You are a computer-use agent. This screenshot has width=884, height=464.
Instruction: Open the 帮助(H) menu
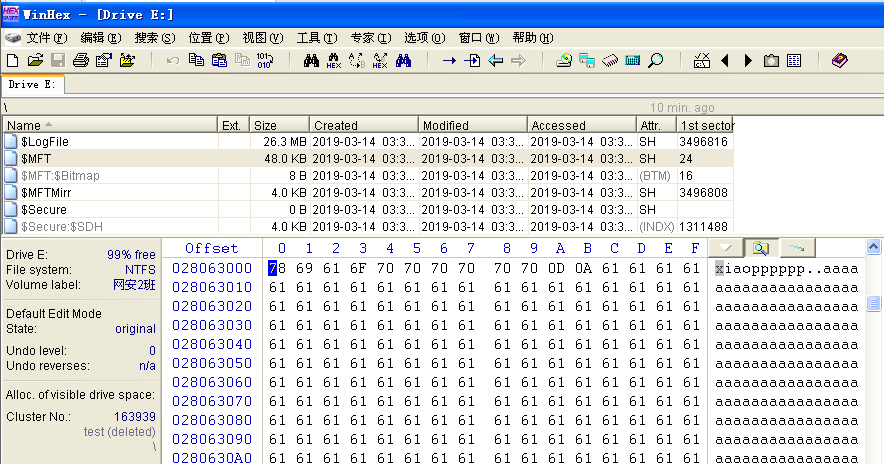point(533,38)
